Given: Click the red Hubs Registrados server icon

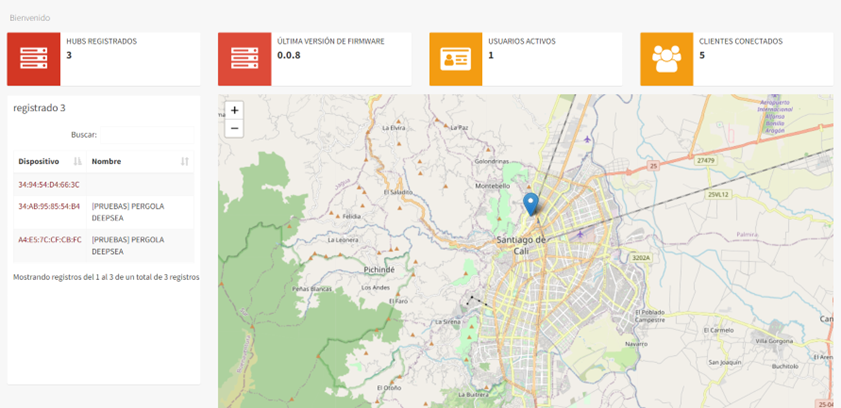Looking at the screenshot, I should coord(33,59).
